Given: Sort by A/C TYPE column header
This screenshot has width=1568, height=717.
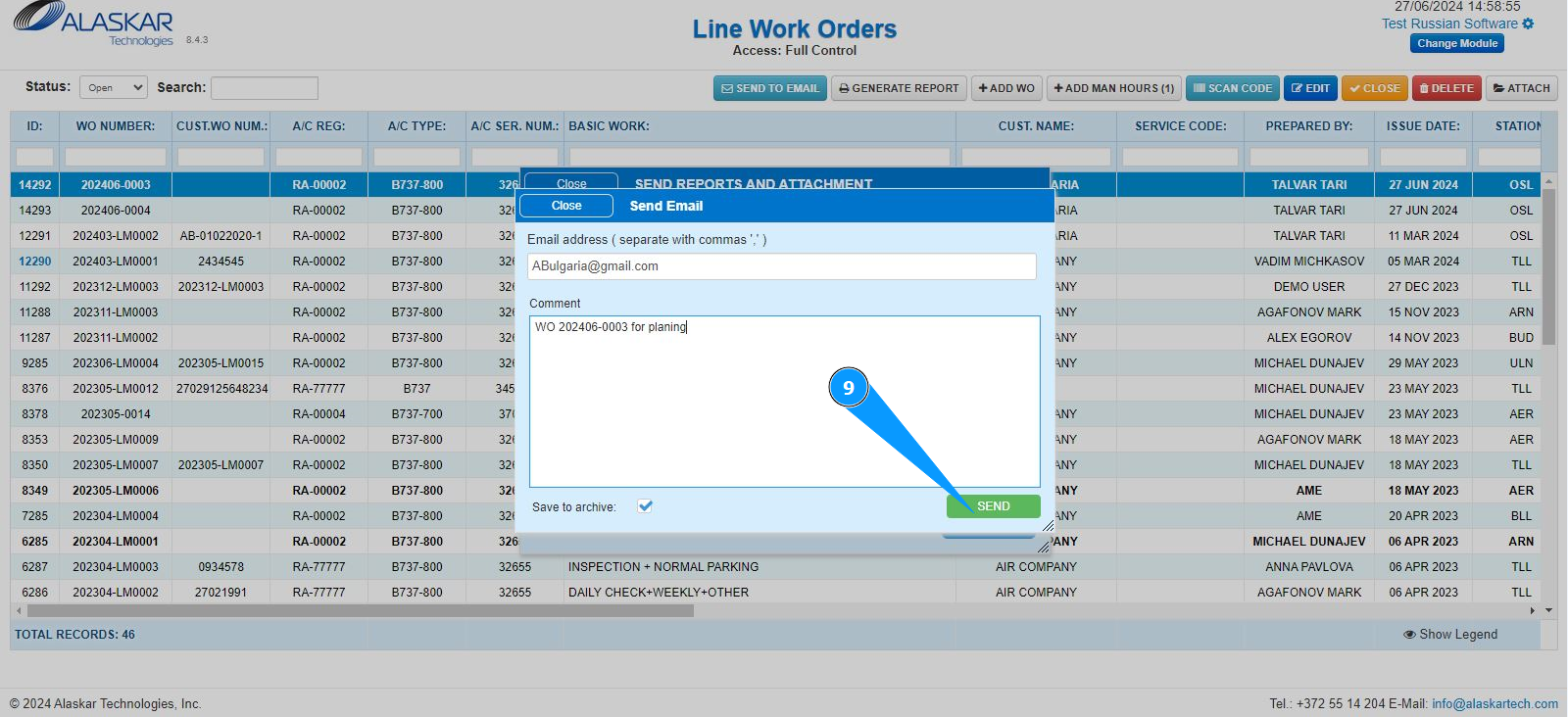Looking at the screenshot, I should [416, 126].
